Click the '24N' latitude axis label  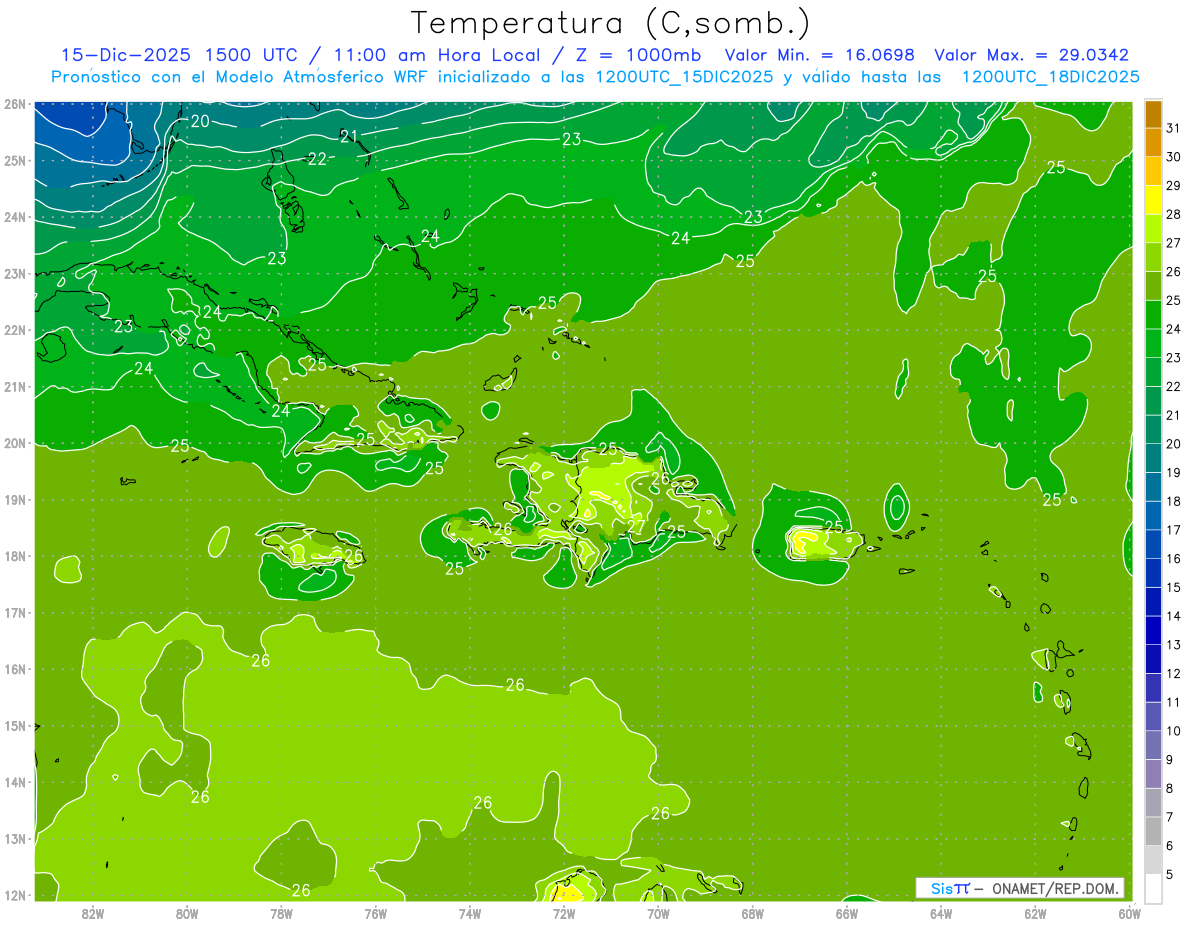pyautogui.click(x=15, y=217)
